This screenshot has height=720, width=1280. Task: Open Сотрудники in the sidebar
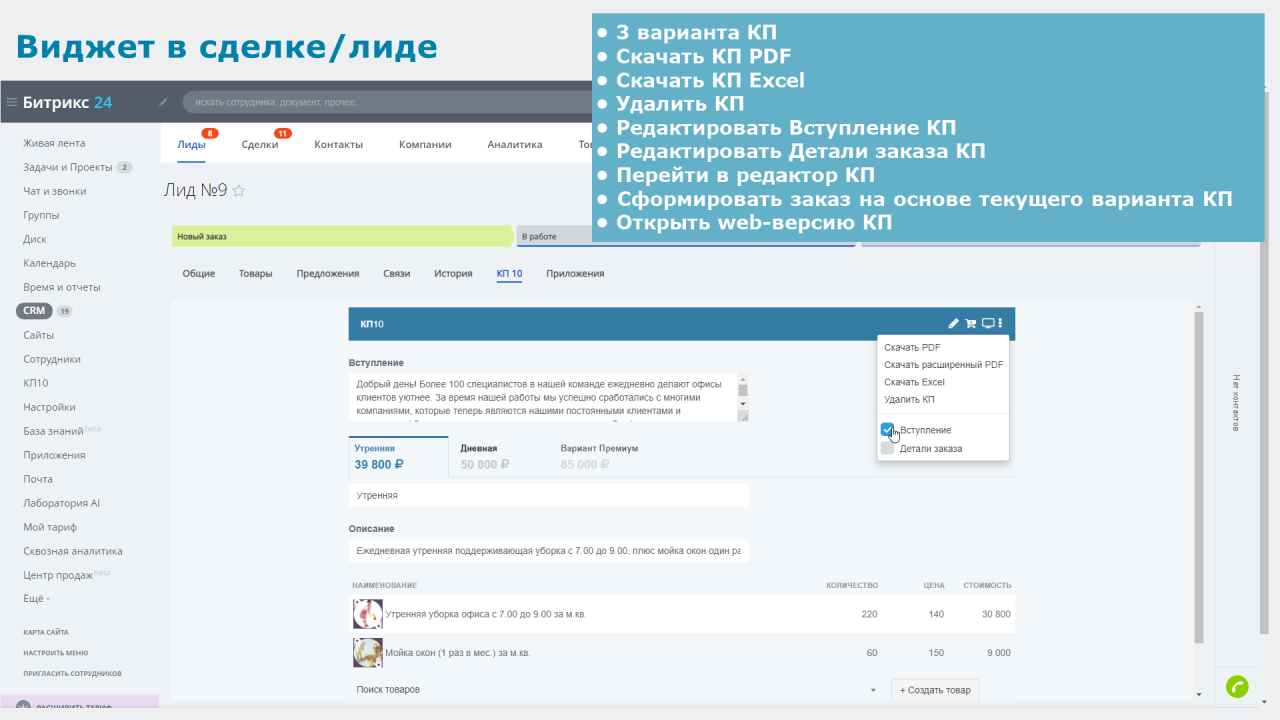[52, 359]
